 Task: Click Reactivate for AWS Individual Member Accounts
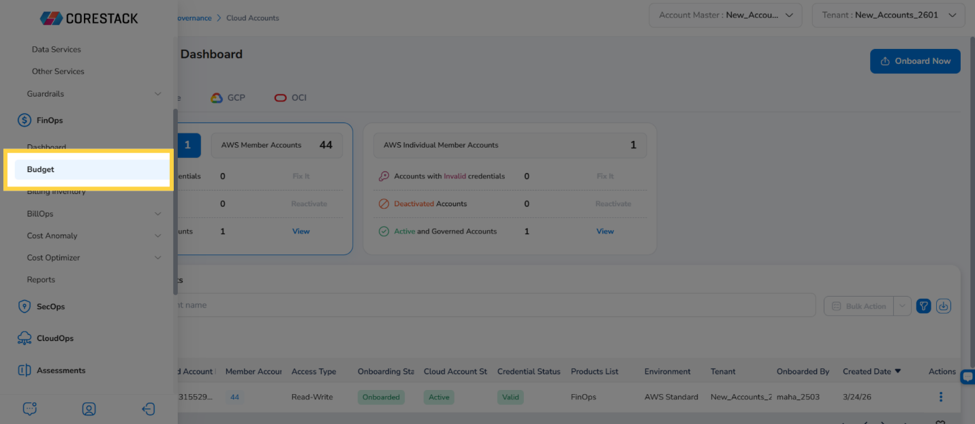613,204
